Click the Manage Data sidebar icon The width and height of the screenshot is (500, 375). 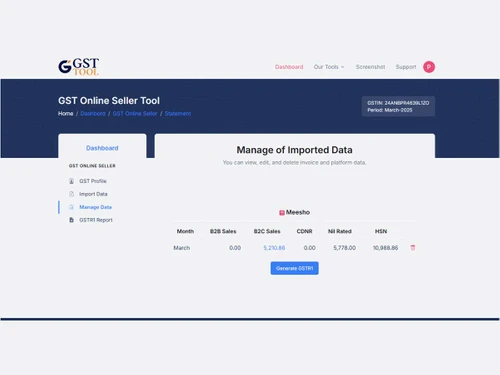[x=71, y=207]
